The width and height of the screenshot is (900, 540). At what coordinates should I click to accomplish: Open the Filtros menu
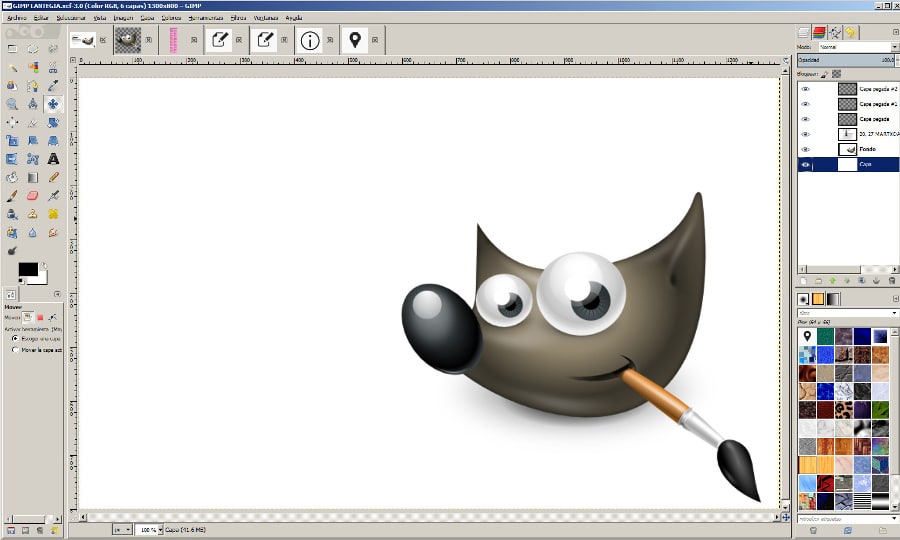[238, 18]
